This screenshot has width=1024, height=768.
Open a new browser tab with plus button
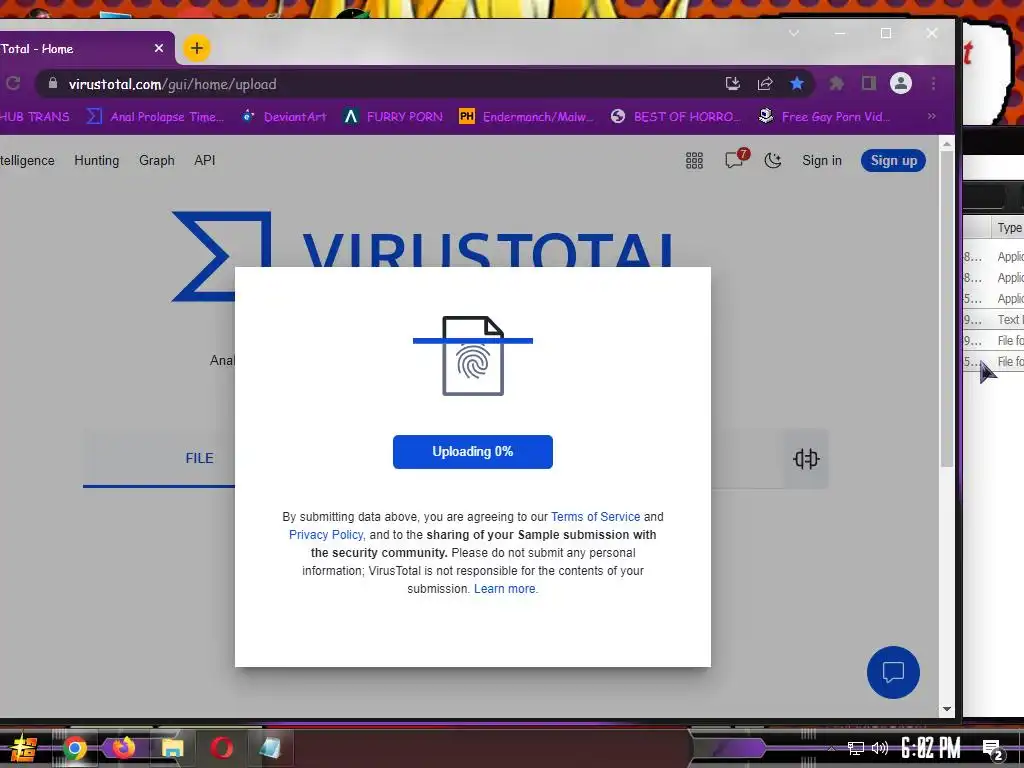(x=197, y=48)
